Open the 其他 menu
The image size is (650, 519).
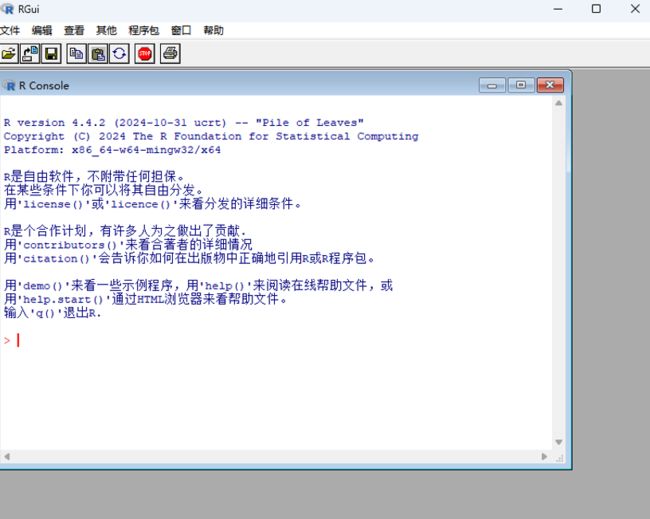[x=107, y=30]
